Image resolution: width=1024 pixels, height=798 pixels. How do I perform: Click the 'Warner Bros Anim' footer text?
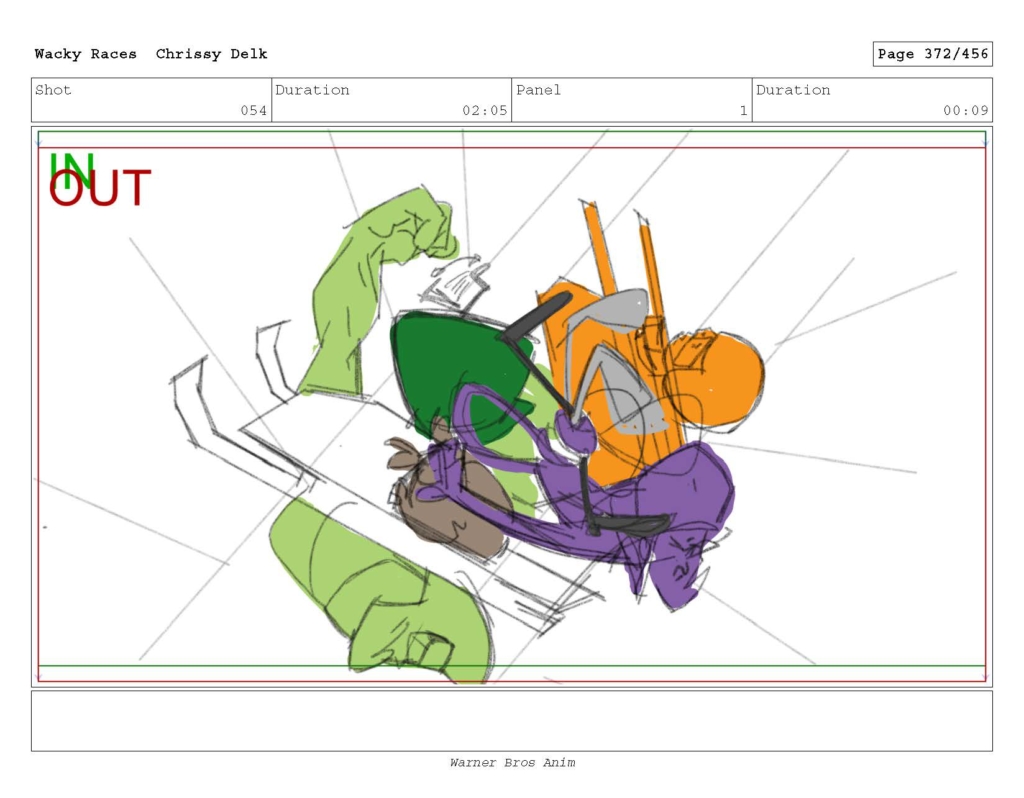click(x=512, y=762)
